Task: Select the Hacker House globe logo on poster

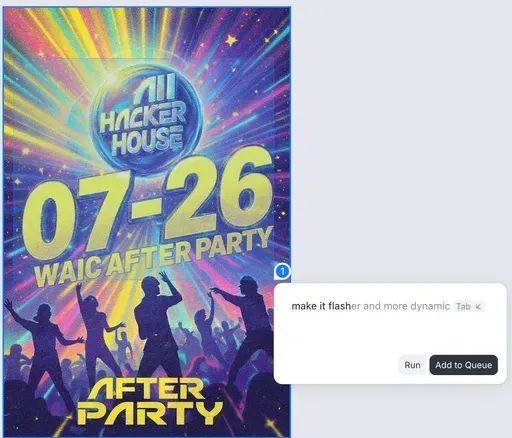Action: coord(146,117)
